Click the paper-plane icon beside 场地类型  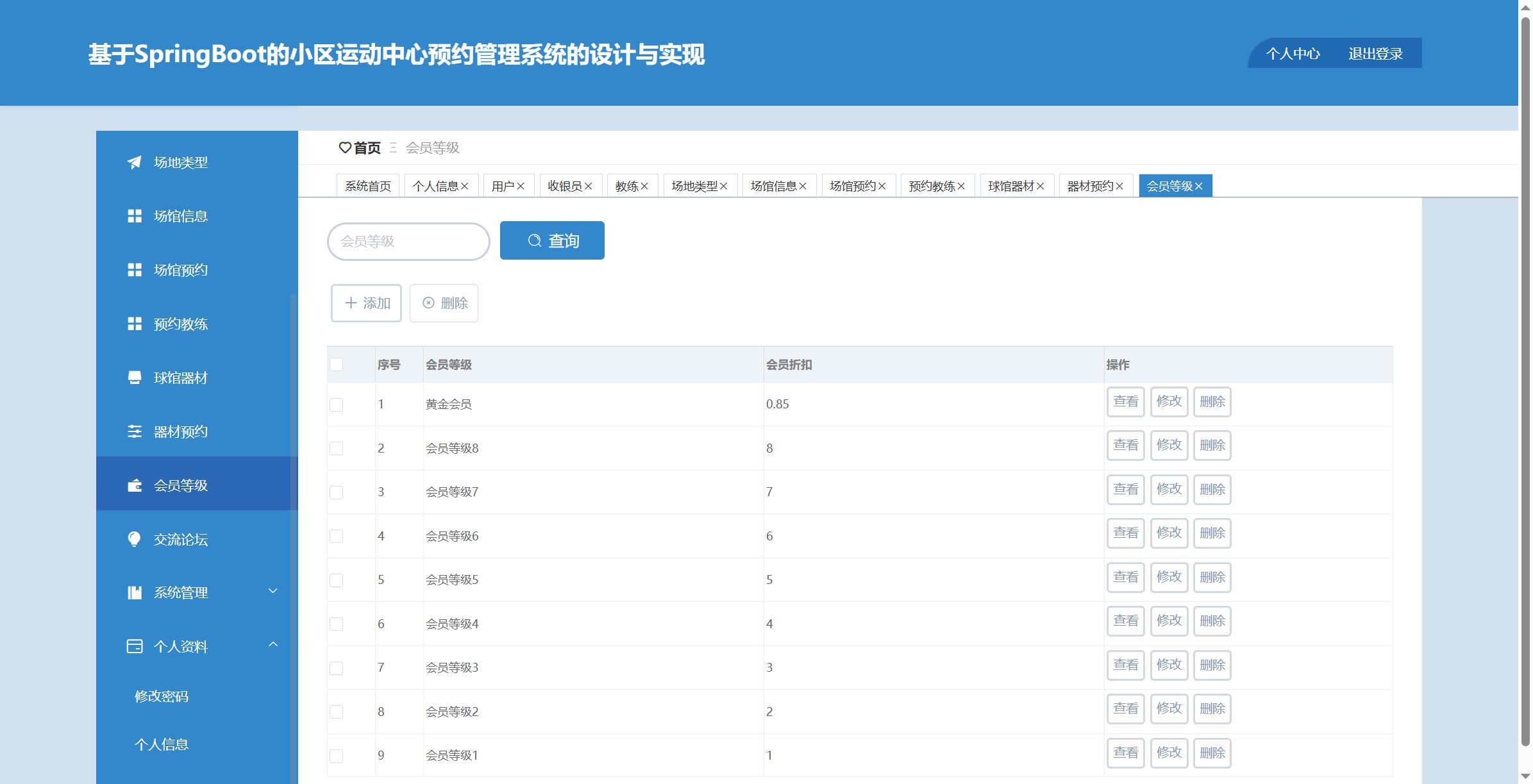coord(134,162)
